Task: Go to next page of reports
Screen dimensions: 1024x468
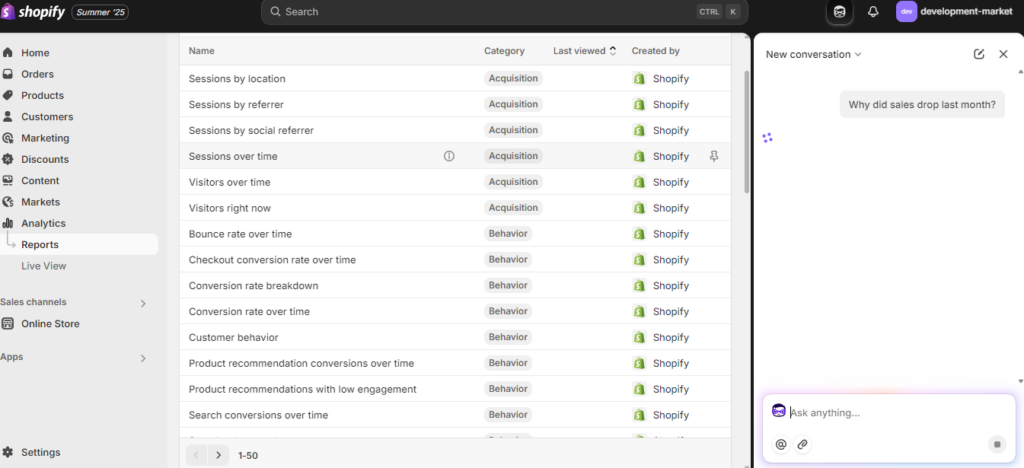Action: [x=219, y=455]
